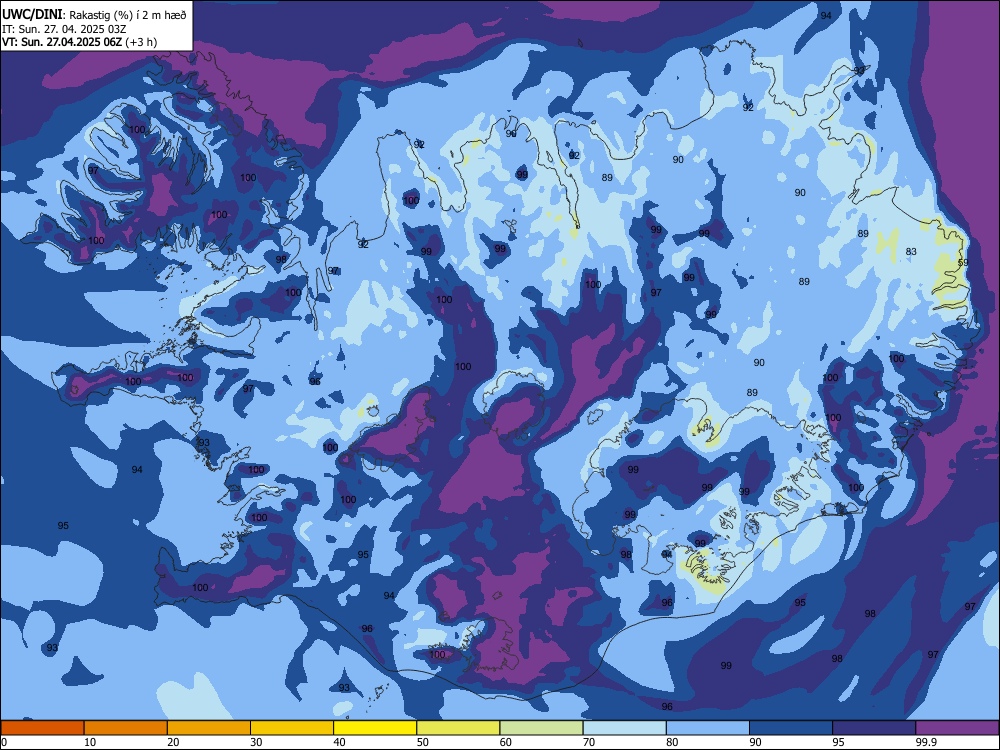The height and width of the screenshot is (750, 1000).
Task: Pick the light green 60–70 legend swatch
Action: point(541,728)
